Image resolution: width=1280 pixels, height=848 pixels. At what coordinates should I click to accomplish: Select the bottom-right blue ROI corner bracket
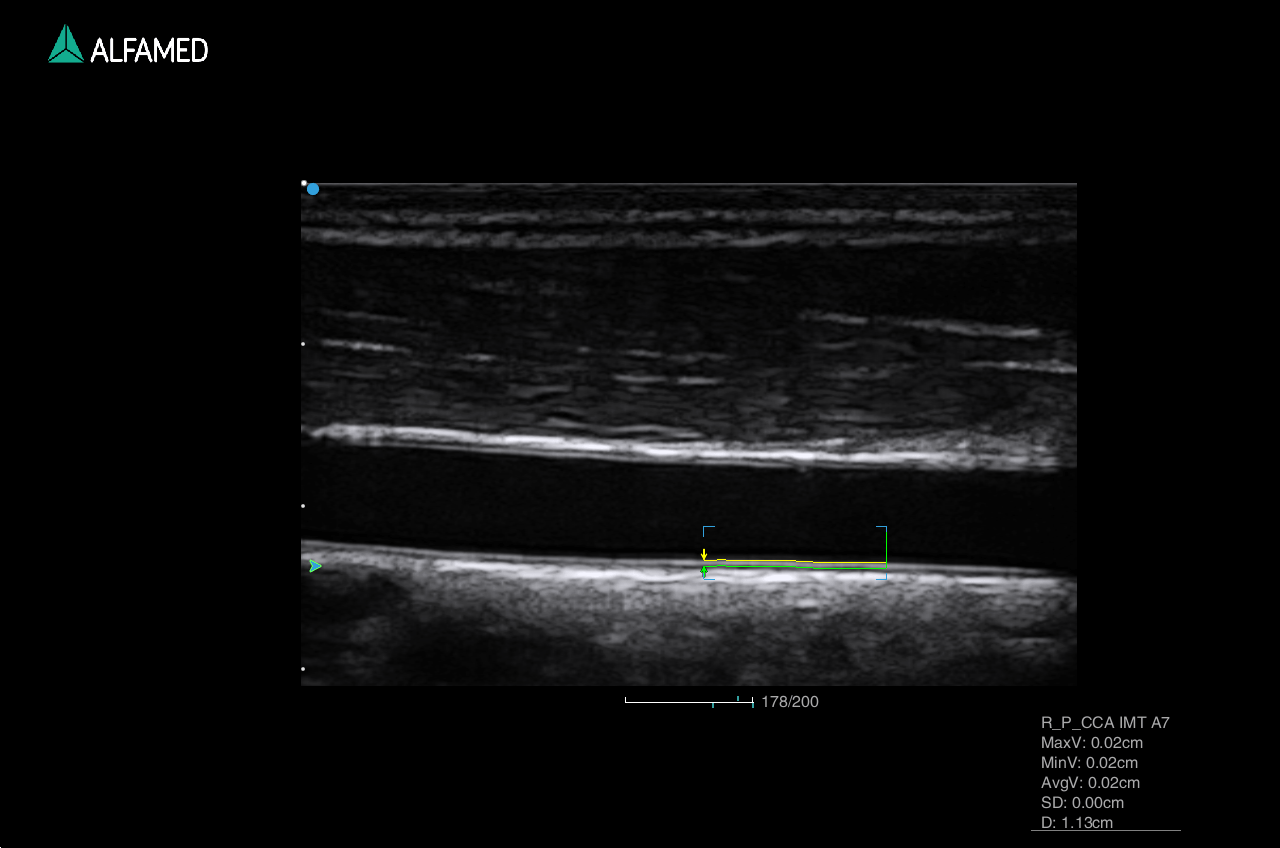(x=883, y=577)
